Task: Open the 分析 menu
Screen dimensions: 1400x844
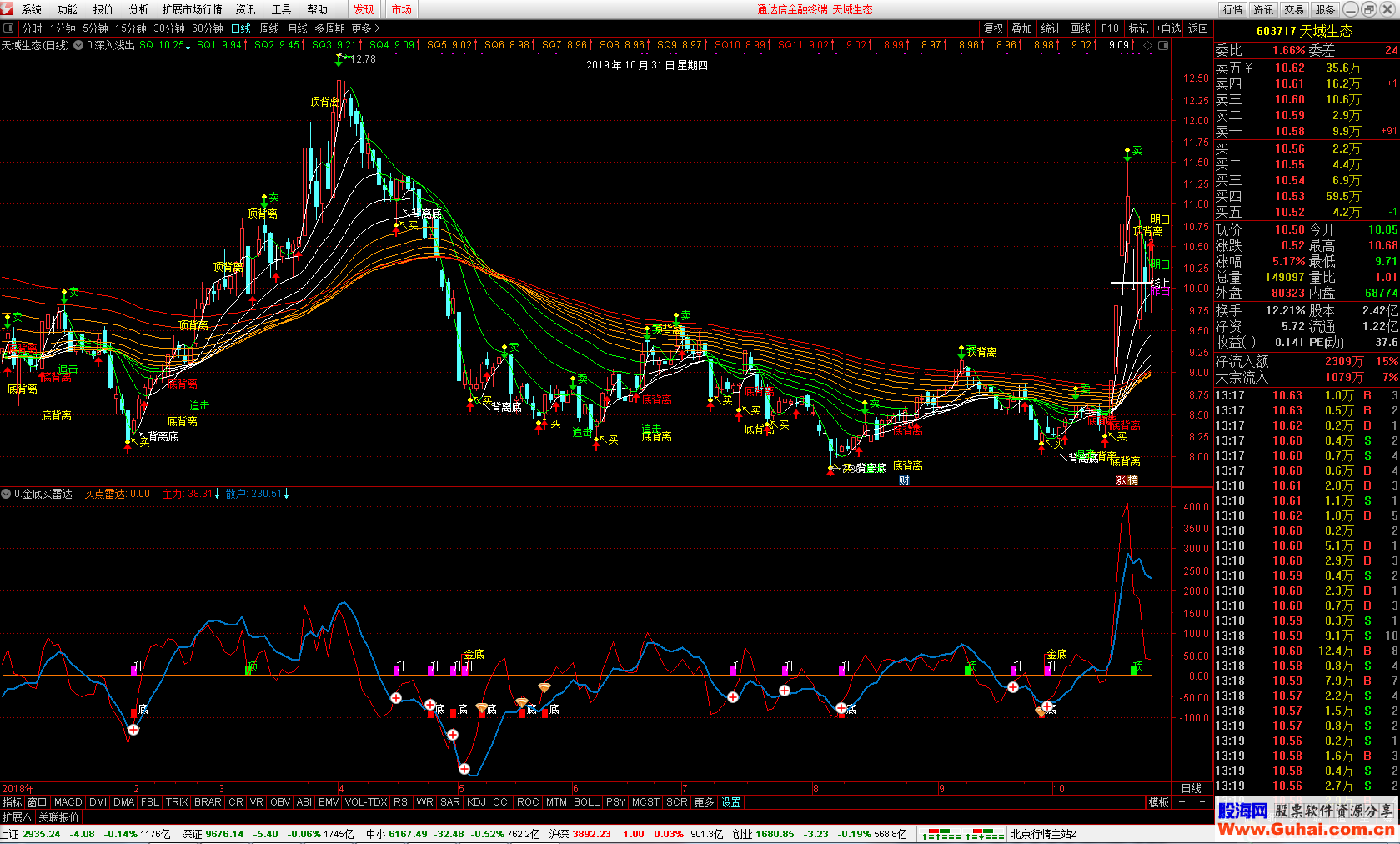Action: [x=138, y=9]
